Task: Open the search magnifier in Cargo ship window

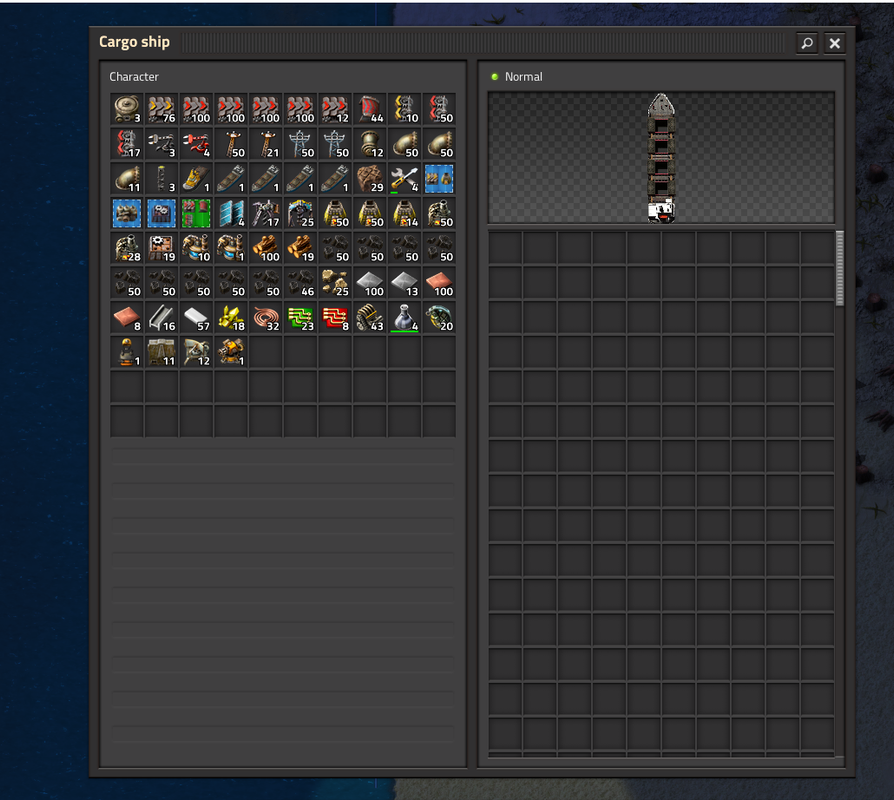Action: pos(807,43)
